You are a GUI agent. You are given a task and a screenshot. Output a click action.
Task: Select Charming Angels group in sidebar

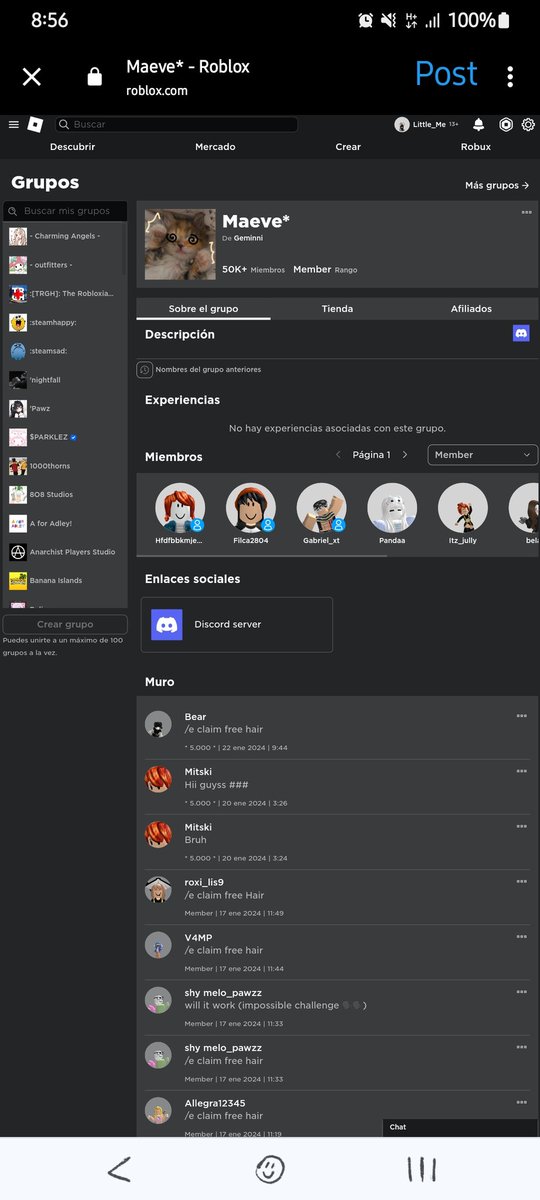[65, 236]
